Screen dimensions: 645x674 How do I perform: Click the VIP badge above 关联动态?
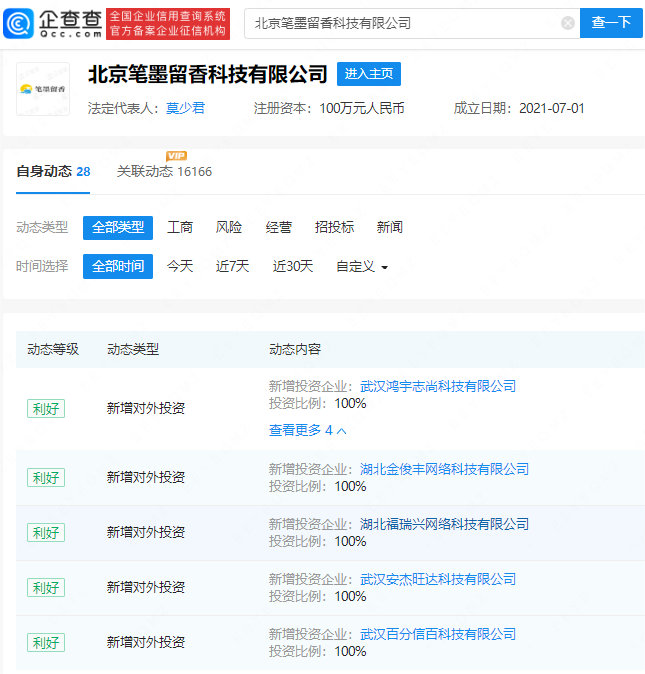tap(176, 156)
